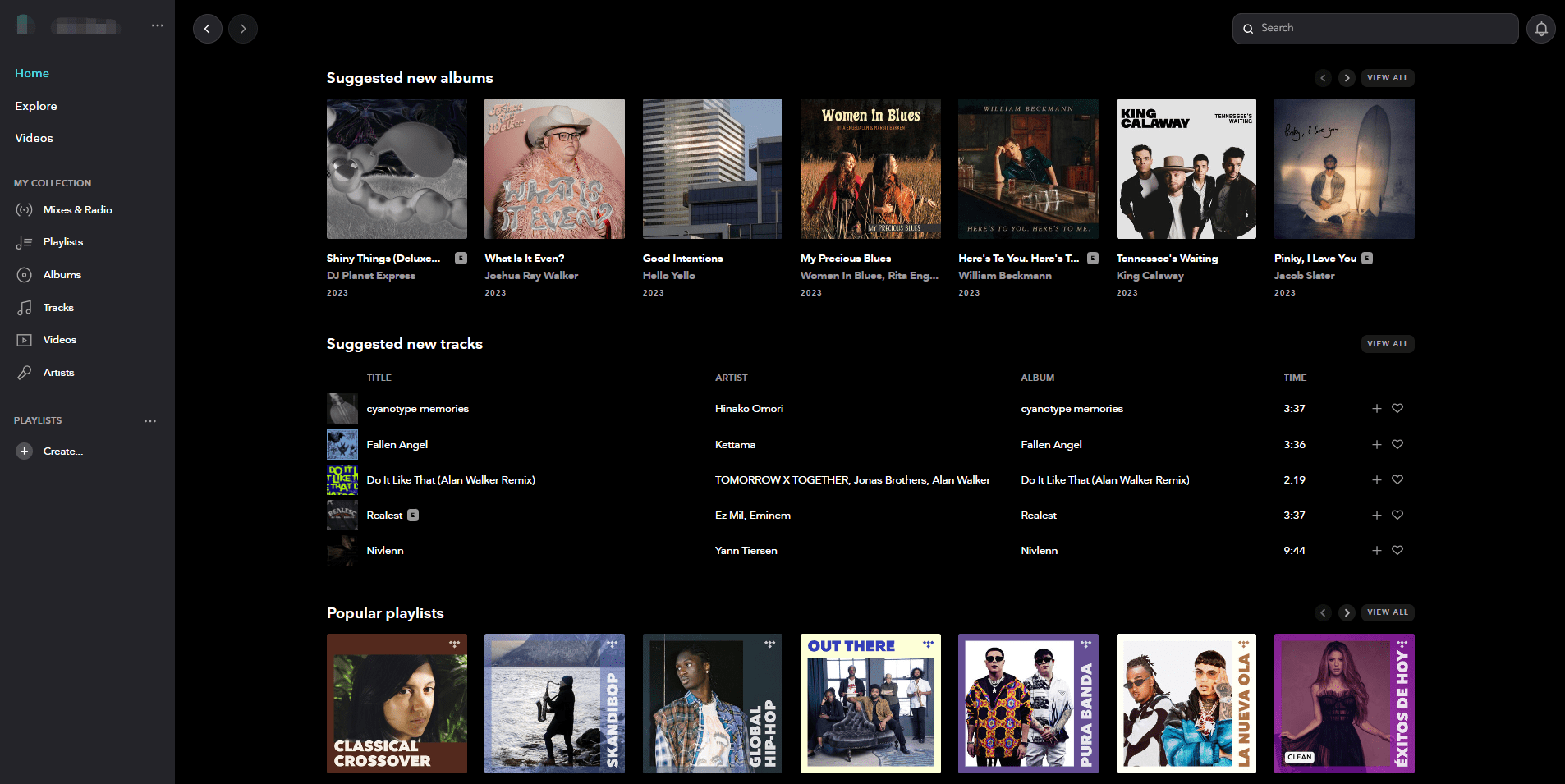Click the plus icon for Fallen Angel
Viewport: 1565px width, 784px height.
(x=1377, y=444)
